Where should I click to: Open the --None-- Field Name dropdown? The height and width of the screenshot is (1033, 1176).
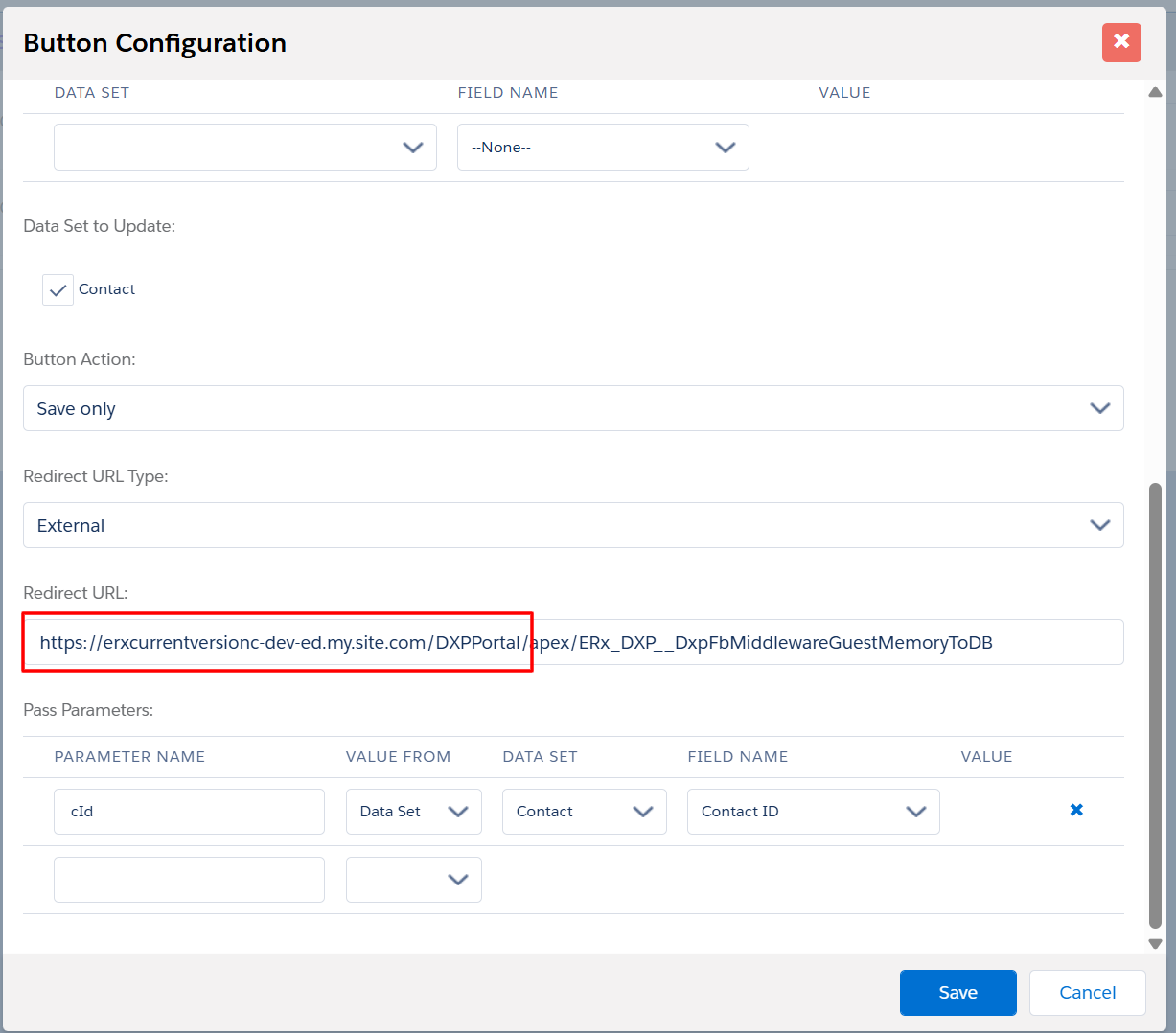603,148
